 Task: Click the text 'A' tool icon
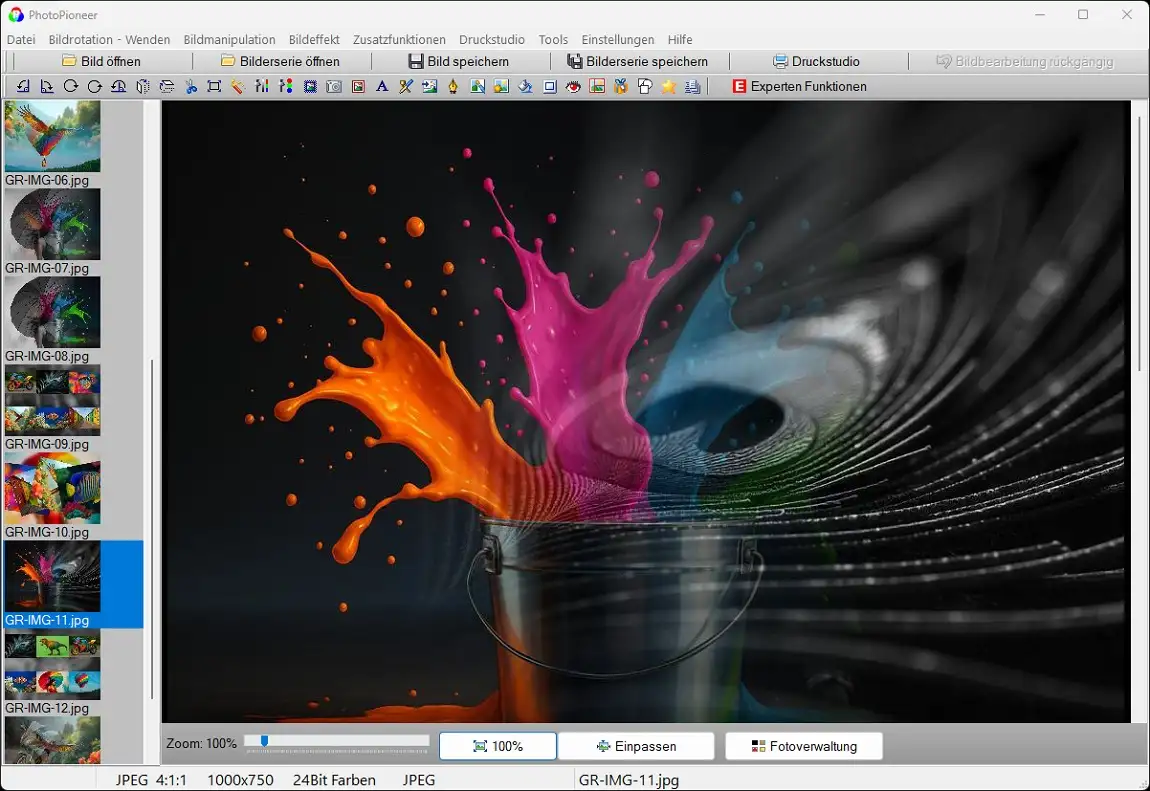pos(382,87)
